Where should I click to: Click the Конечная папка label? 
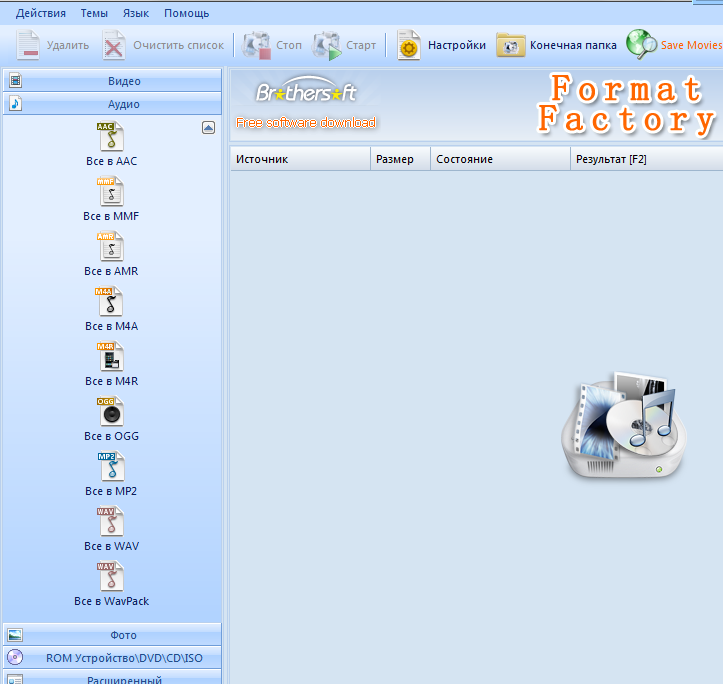573,45
